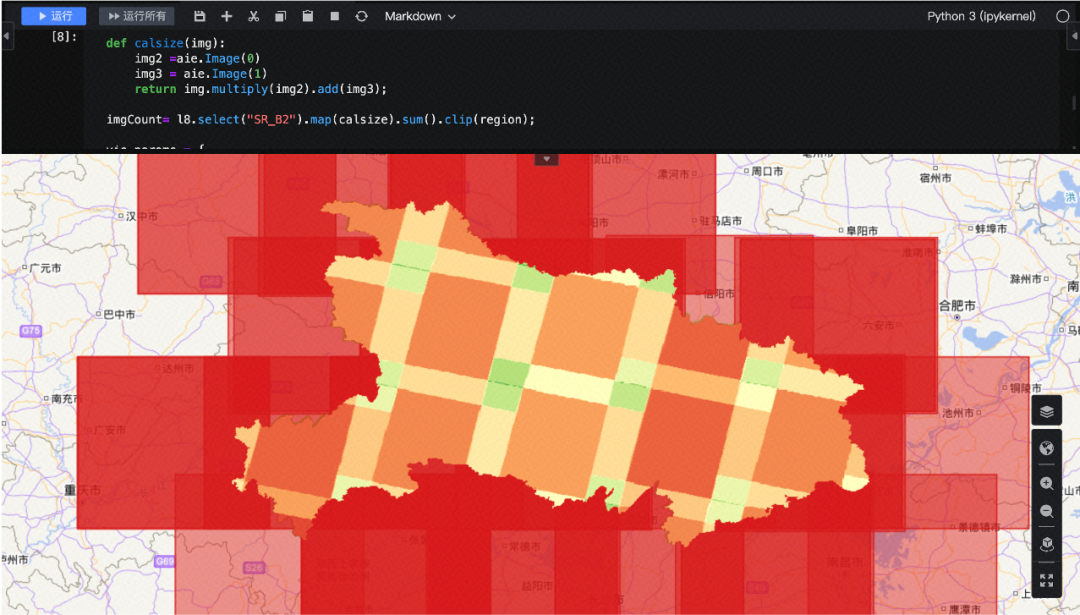The width and height of the screenshot is (1080, 615).
Task: Restart the kernel
Action: tap(362, 16)
